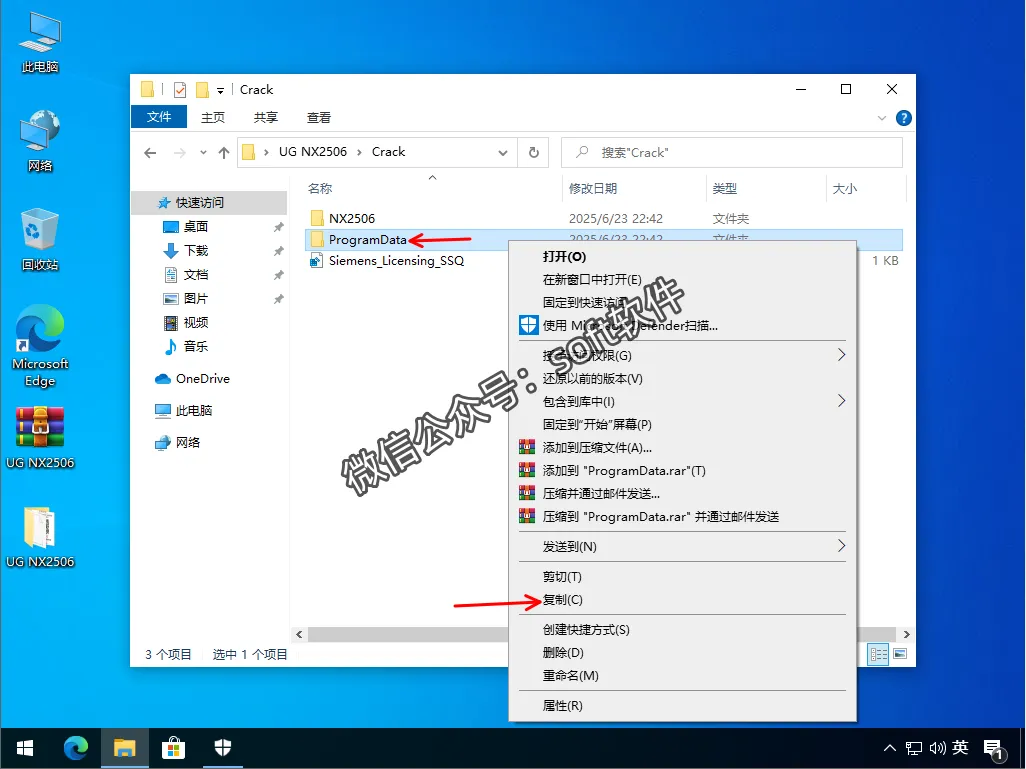Switch to large icons view button

[x=900, y=654]
